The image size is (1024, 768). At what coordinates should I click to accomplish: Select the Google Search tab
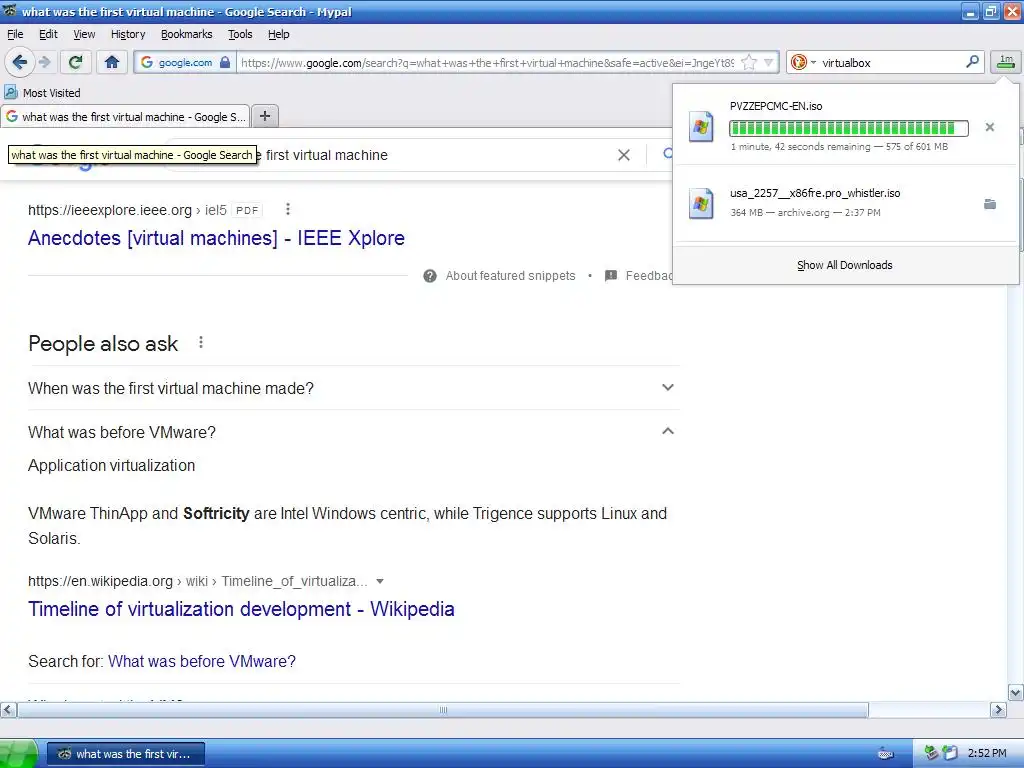point(125,117)
